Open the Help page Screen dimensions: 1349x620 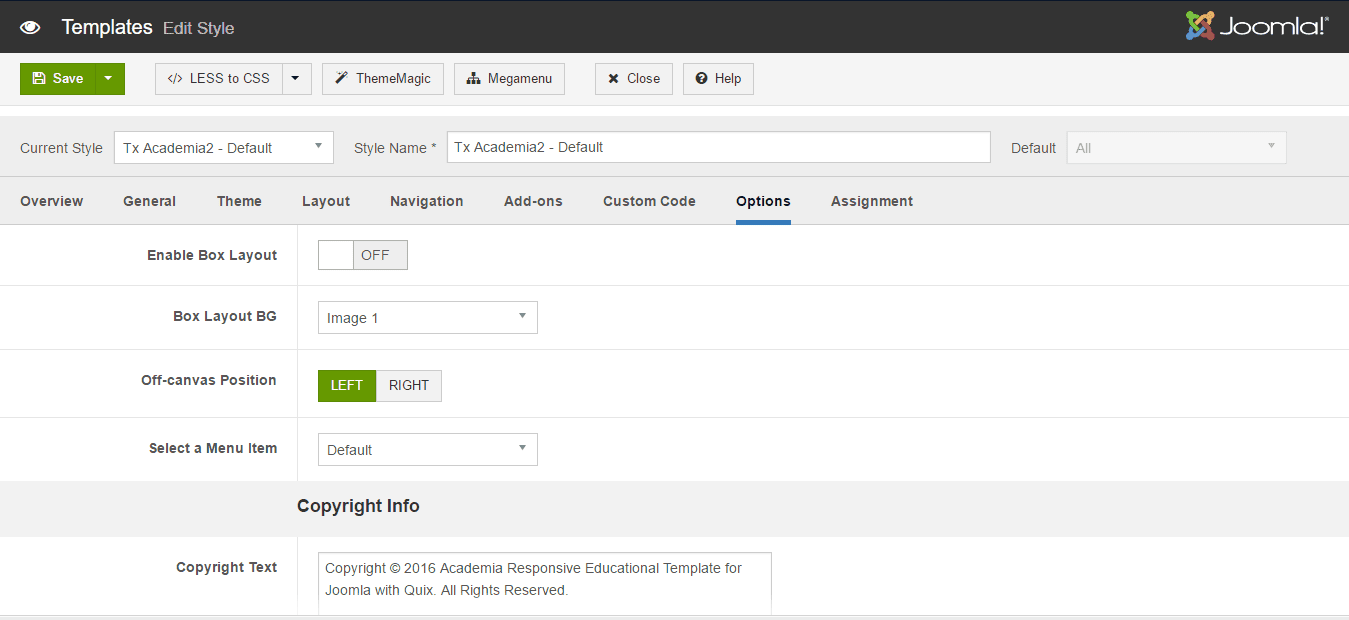(718, 79)
